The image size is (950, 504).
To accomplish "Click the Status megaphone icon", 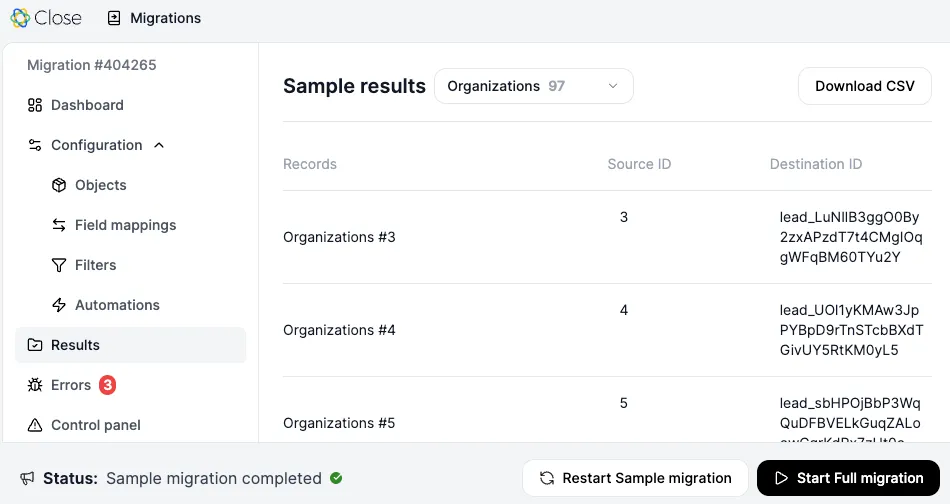I will 27,479.
